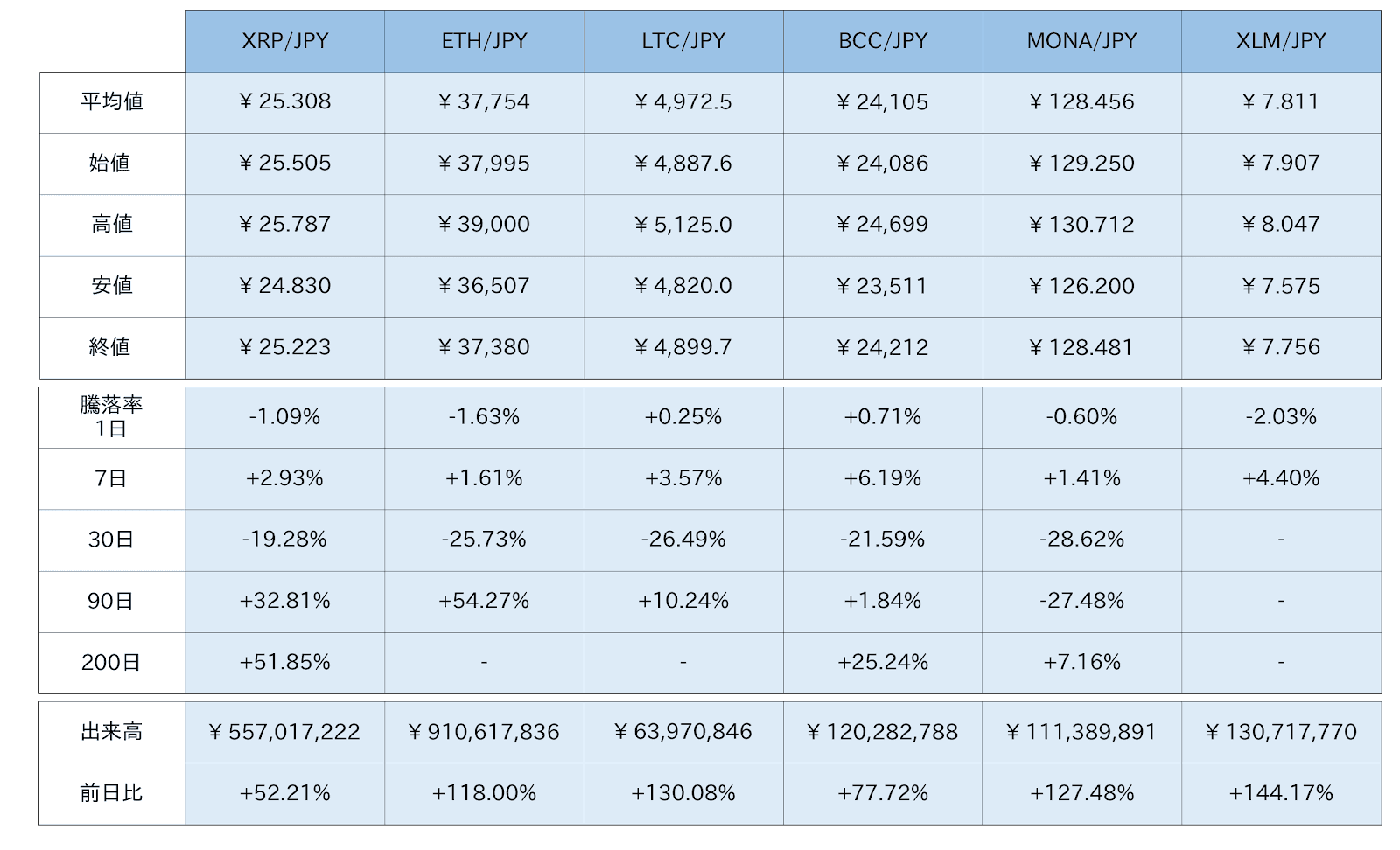Select the XRP volume cell ¥557,017,222
The image size is (1400, 850).
click(284, 732)
